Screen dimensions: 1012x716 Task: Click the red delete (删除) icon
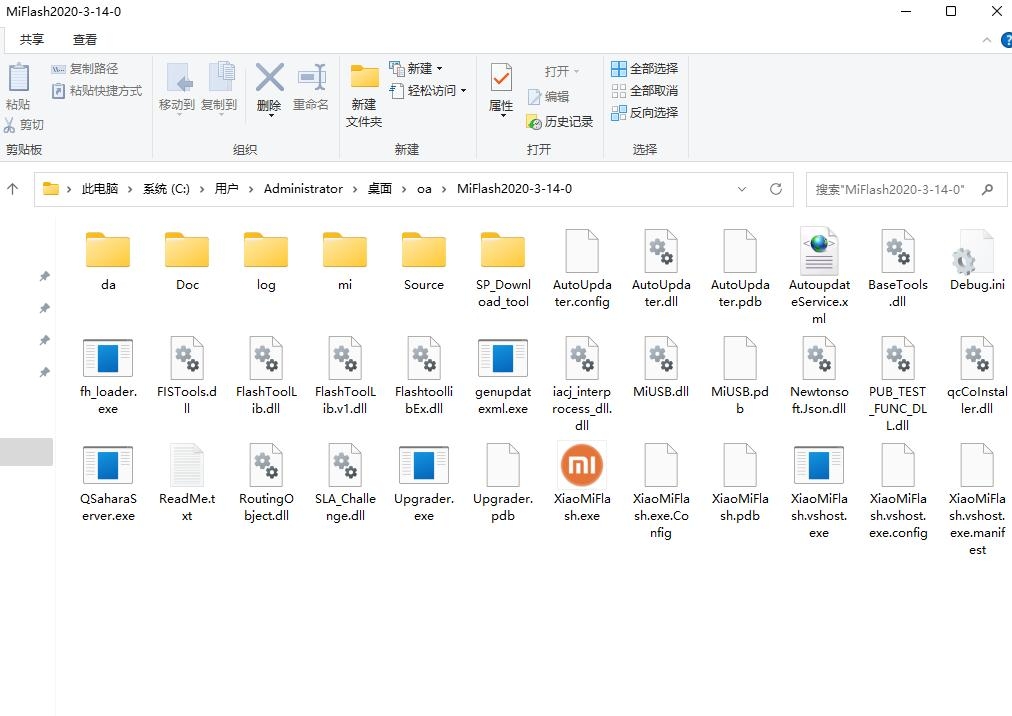(x=269, y=79)
